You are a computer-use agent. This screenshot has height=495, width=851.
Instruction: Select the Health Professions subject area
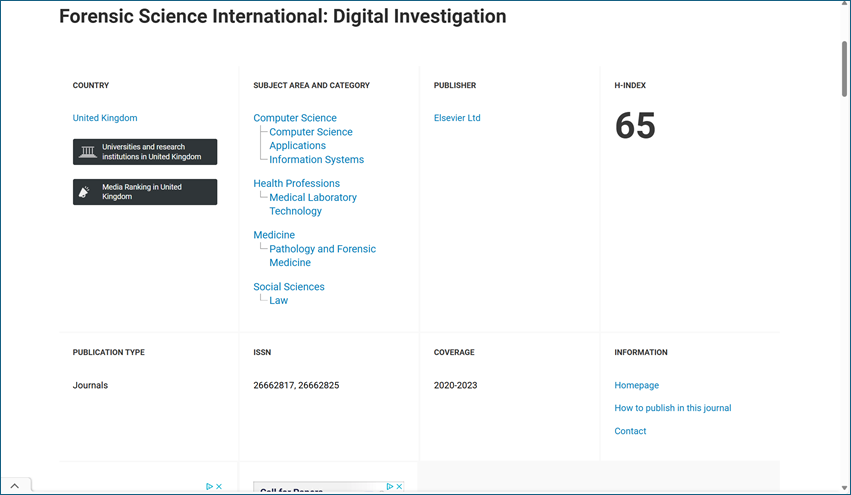pos(296,184)
